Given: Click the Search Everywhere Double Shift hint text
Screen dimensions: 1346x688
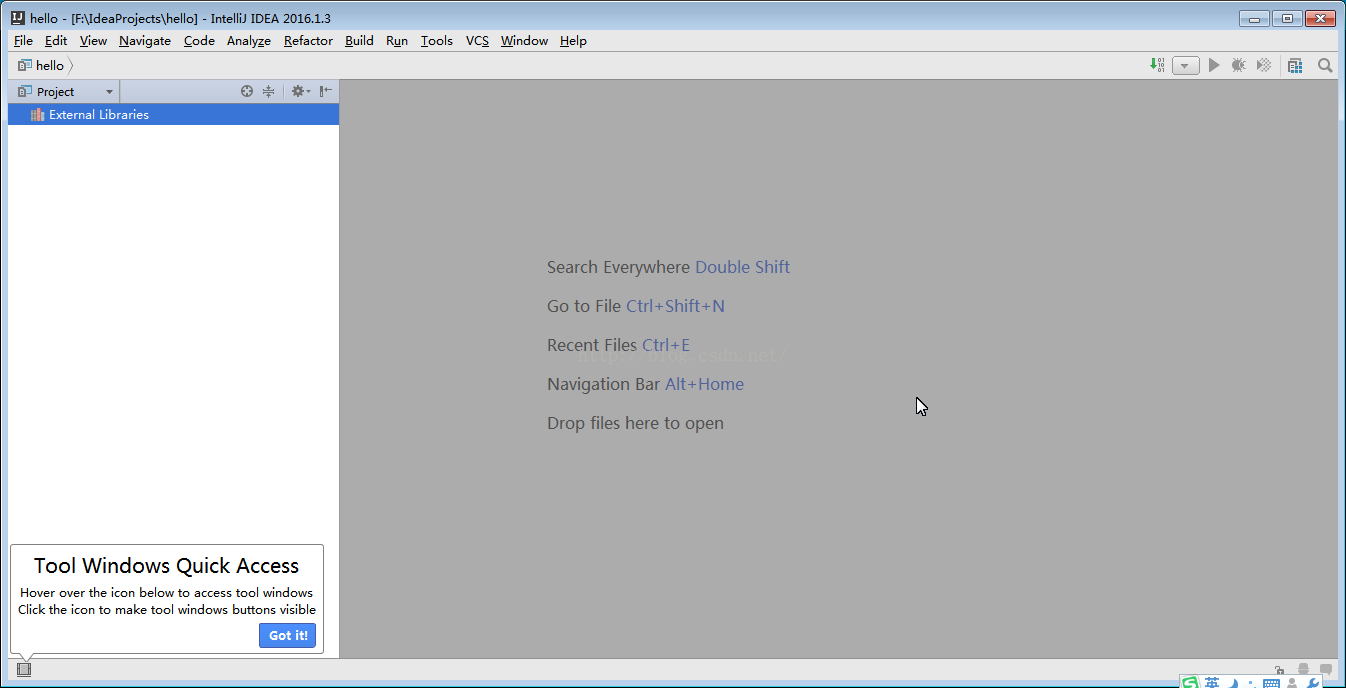Looking at the screenshot, I should point(668,267).
